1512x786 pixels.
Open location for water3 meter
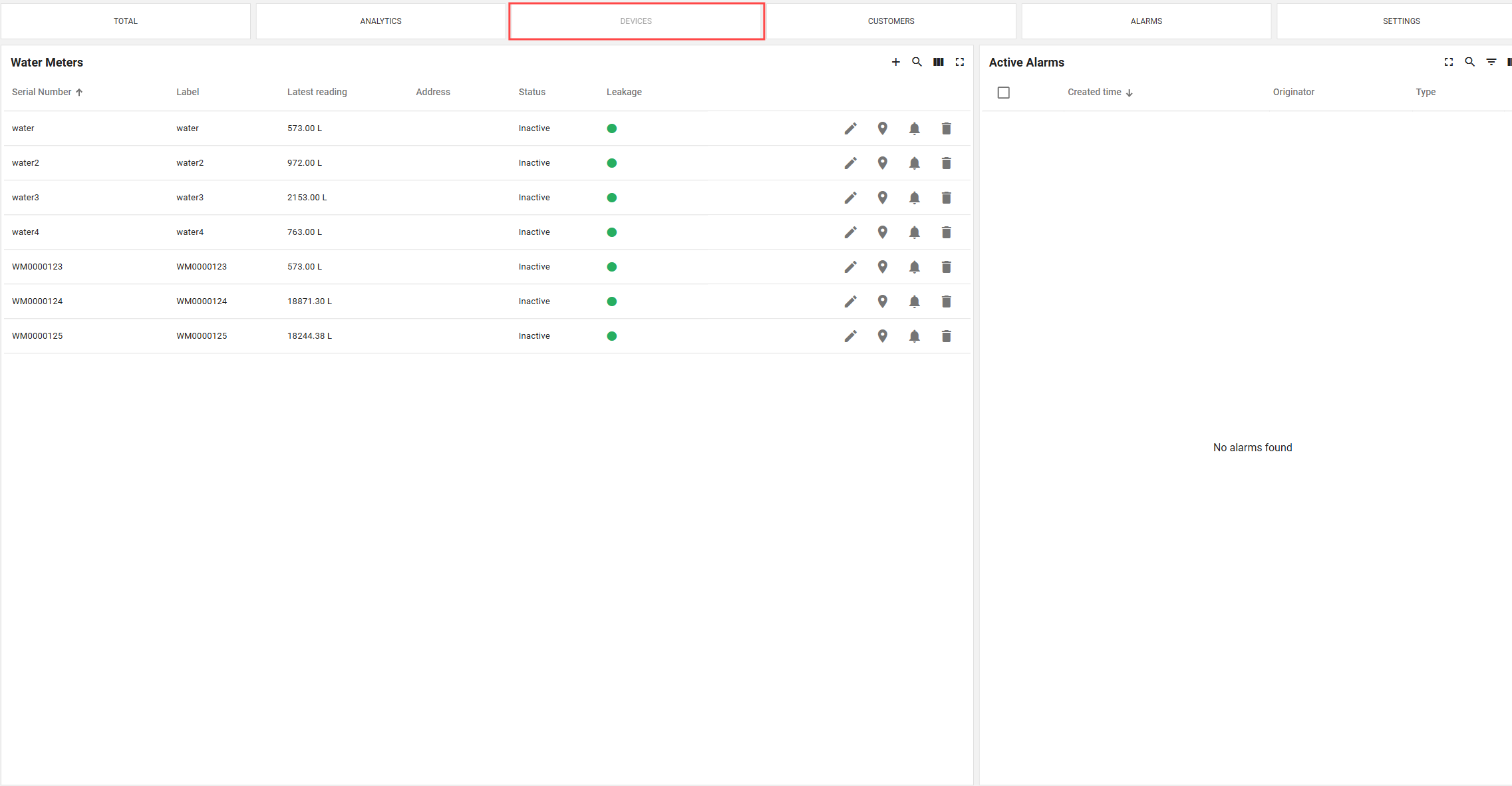882,198
